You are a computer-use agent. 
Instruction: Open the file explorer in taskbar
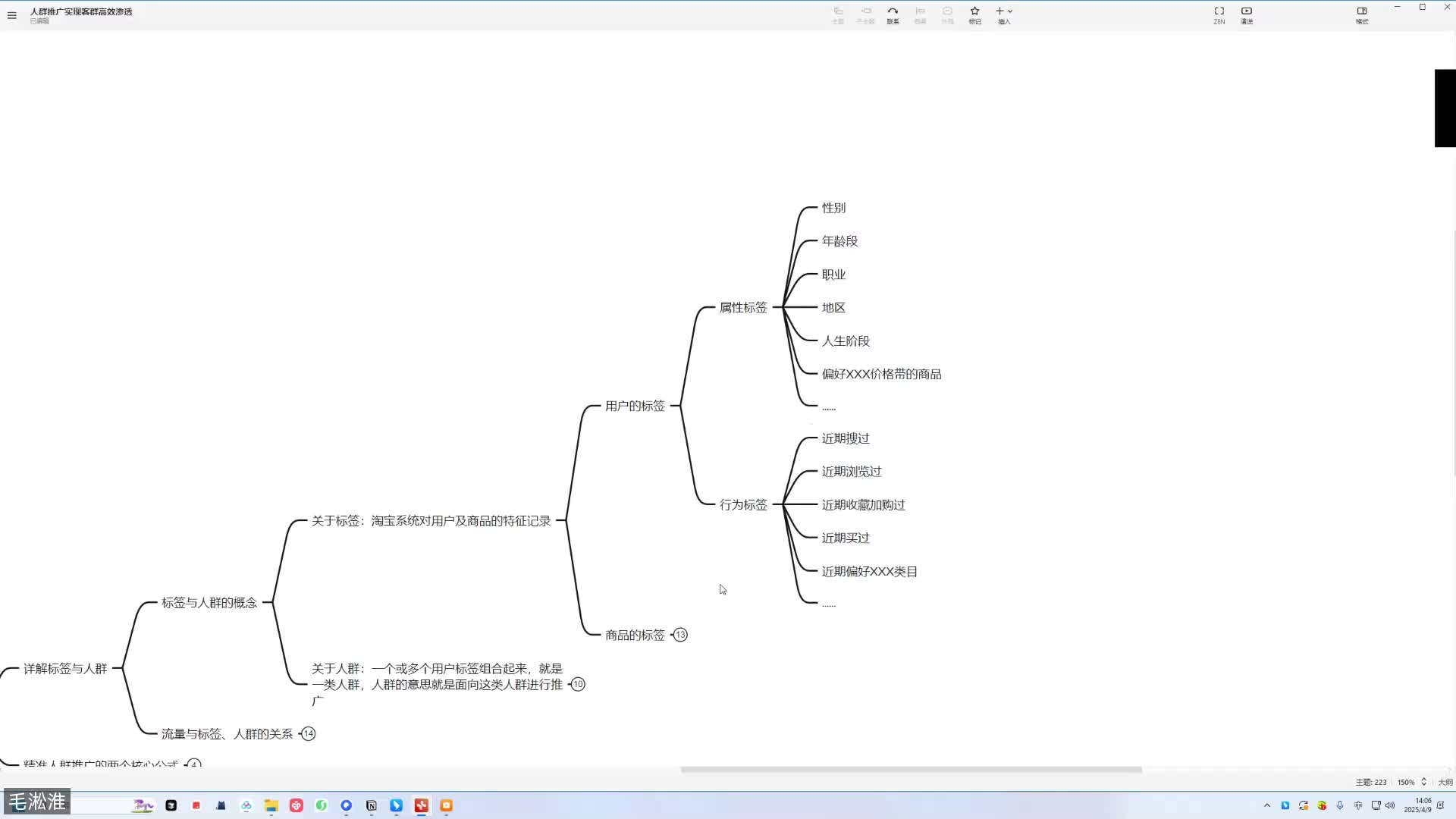(271, 805)
